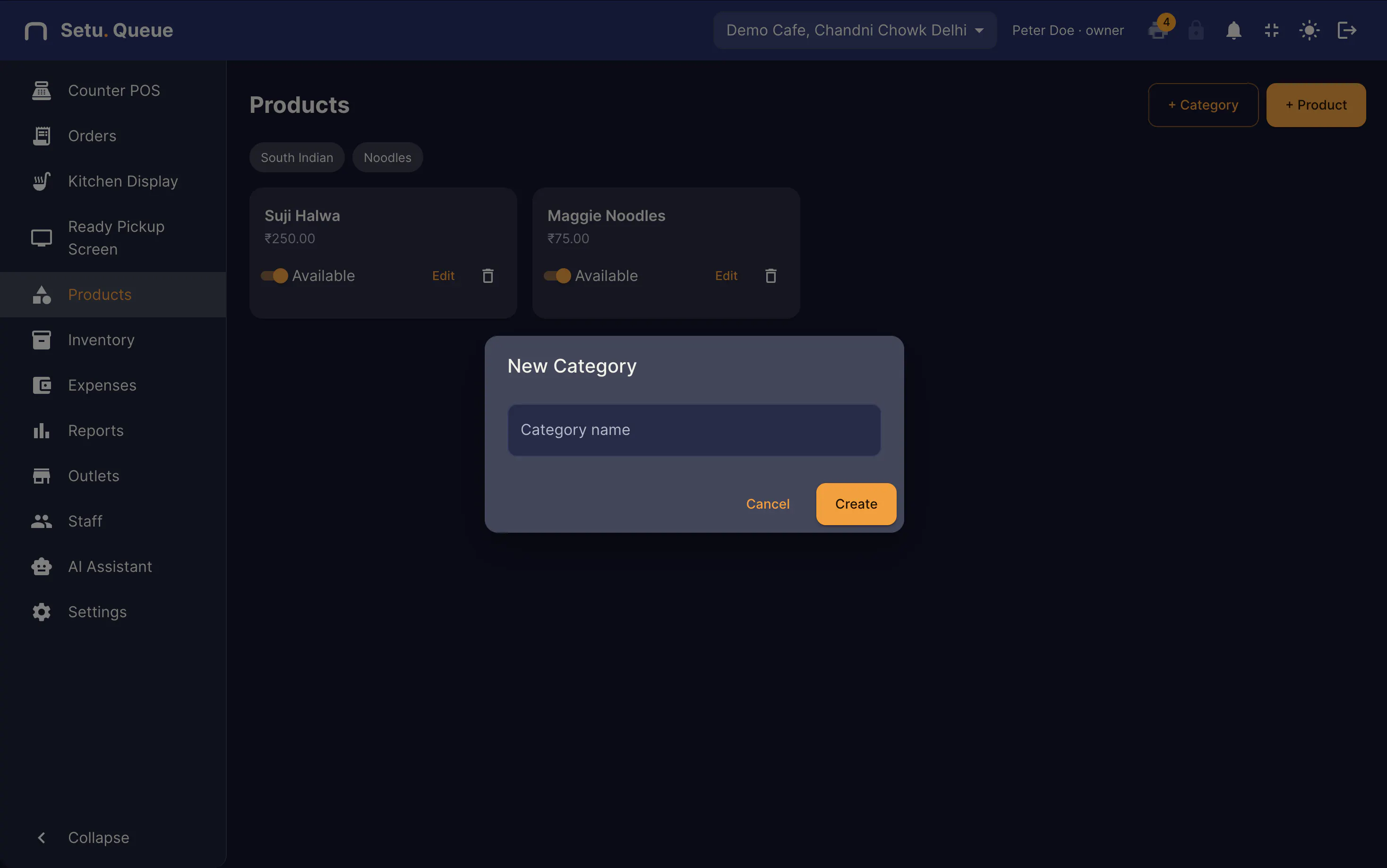Exit fullscreen using the collapse-arrows icon
1387x868 pixels.
(1272, 30)
